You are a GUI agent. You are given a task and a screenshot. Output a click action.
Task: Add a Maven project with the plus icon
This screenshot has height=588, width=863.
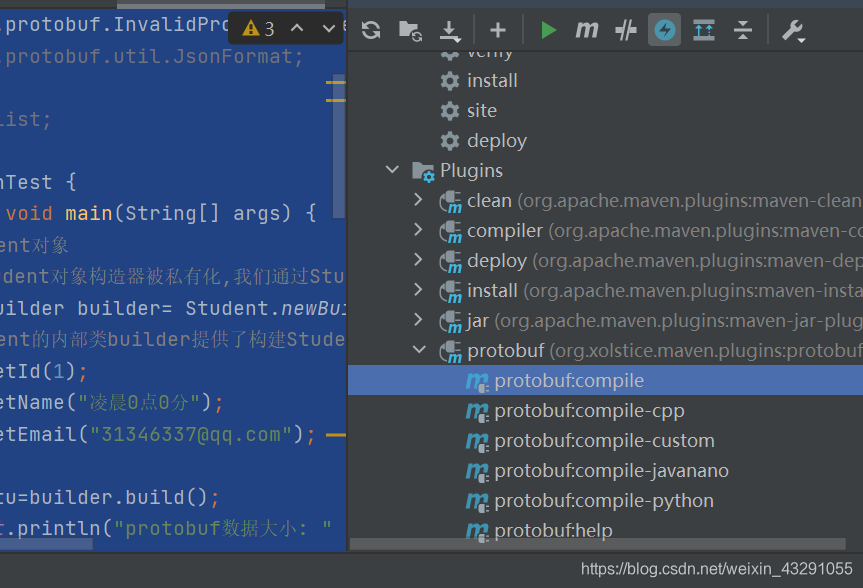point(497,30)
